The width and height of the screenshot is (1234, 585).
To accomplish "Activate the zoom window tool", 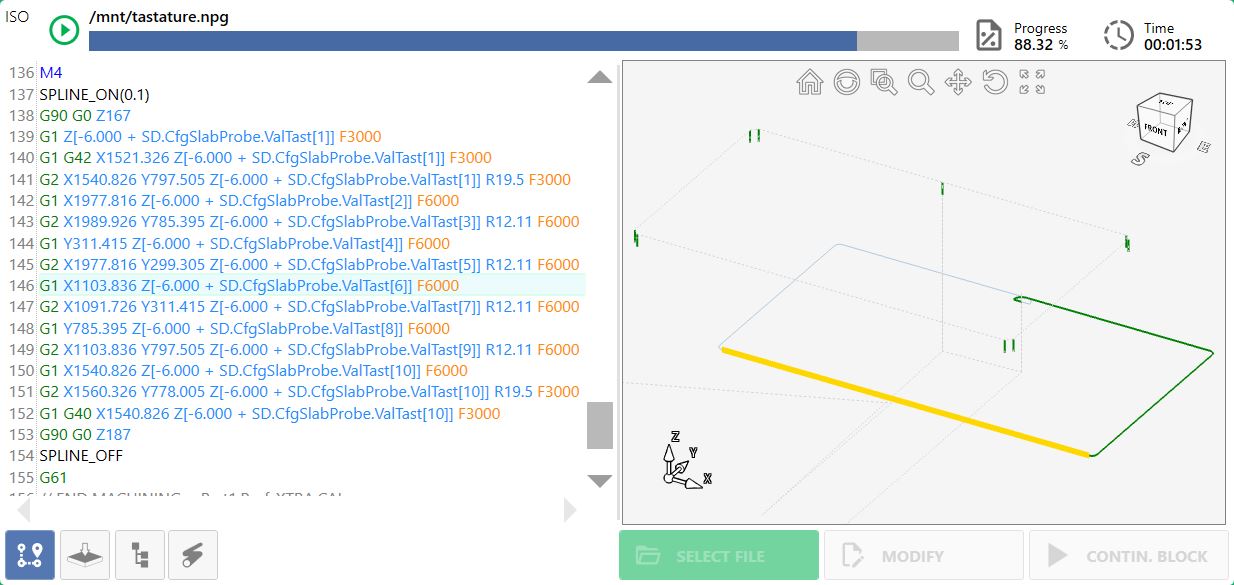I will 884,82.
